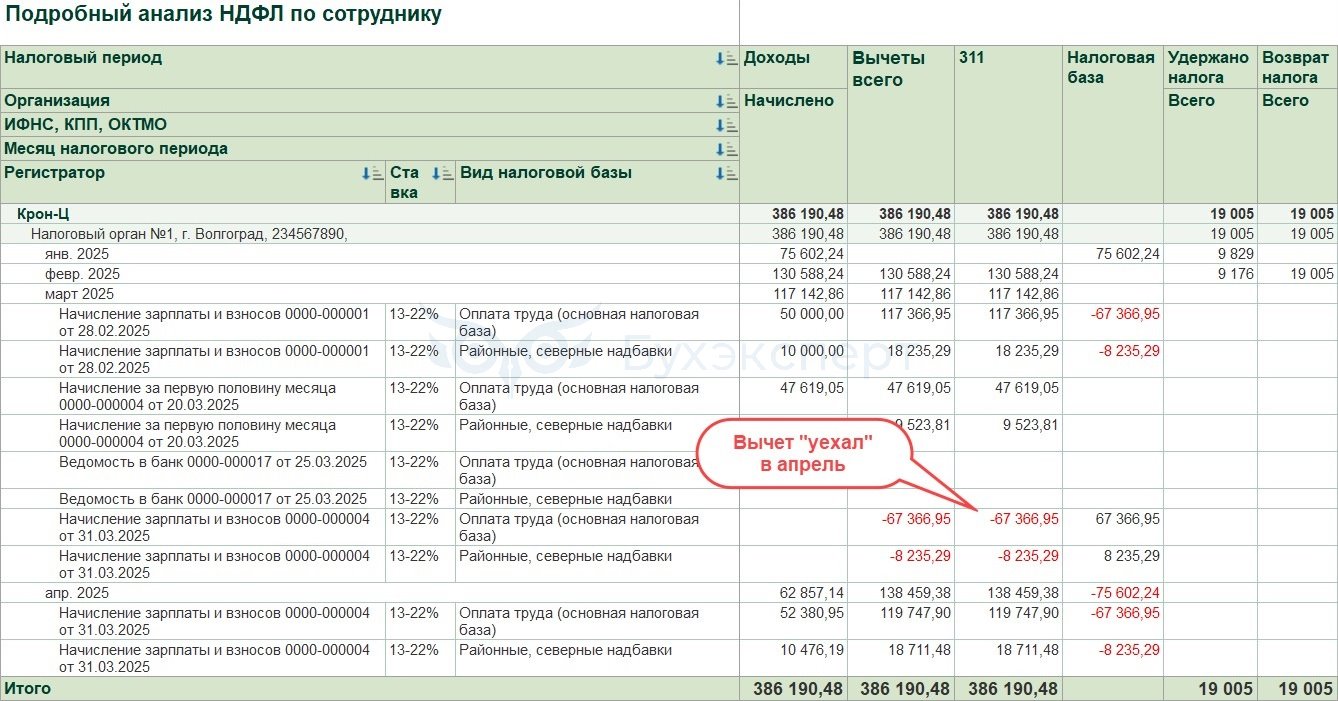
Task: Click the 386 190,48 total in Доходы footer
Action: [797, 689]
